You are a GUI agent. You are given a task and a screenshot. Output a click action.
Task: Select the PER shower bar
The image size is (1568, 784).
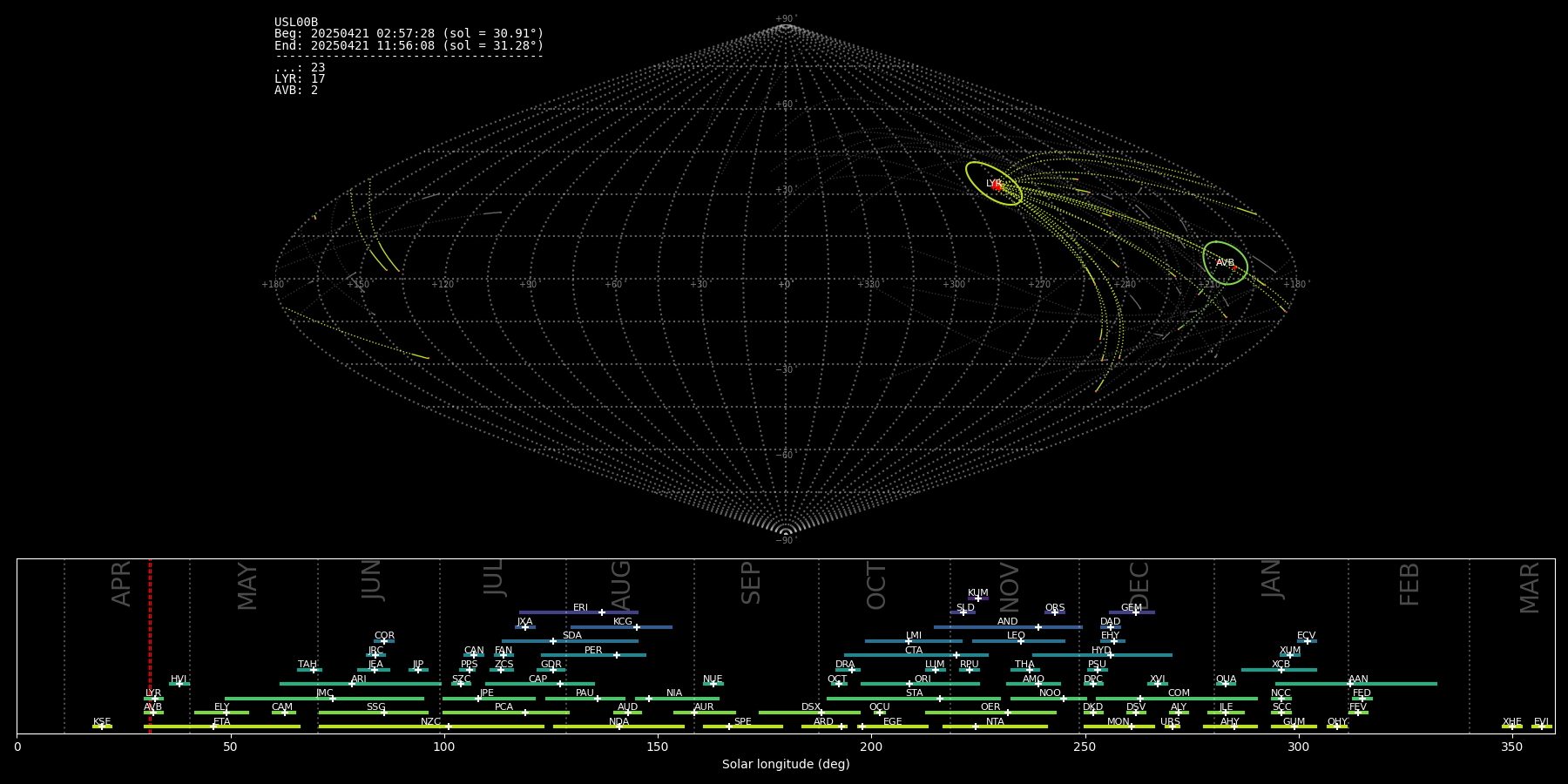click(x=593, y=655)
